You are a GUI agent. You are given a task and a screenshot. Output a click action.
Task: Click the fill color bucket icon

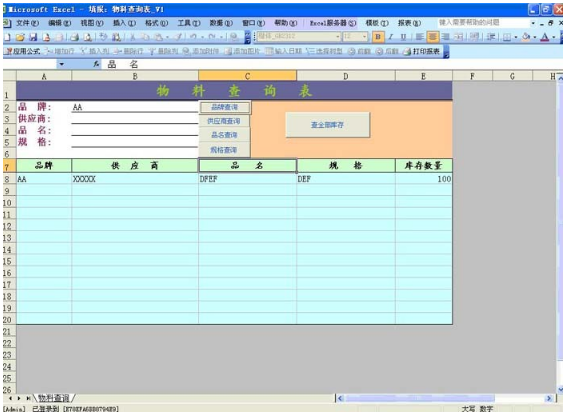point(526,37)
